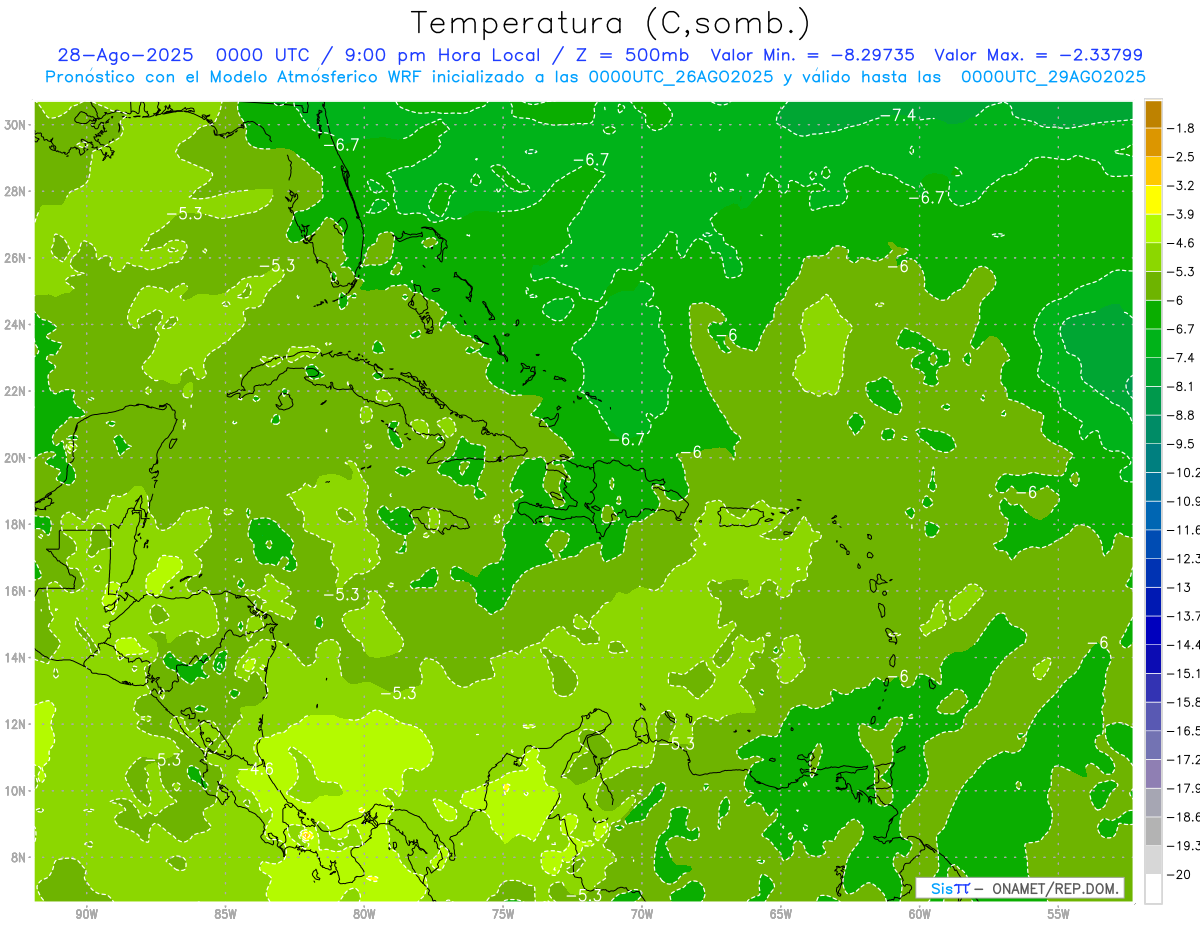The height and width of the screenshot is (927, 1200).
Task: Click the title "Temperatura (C,somb.)"
Action: [x=611, y=23]
